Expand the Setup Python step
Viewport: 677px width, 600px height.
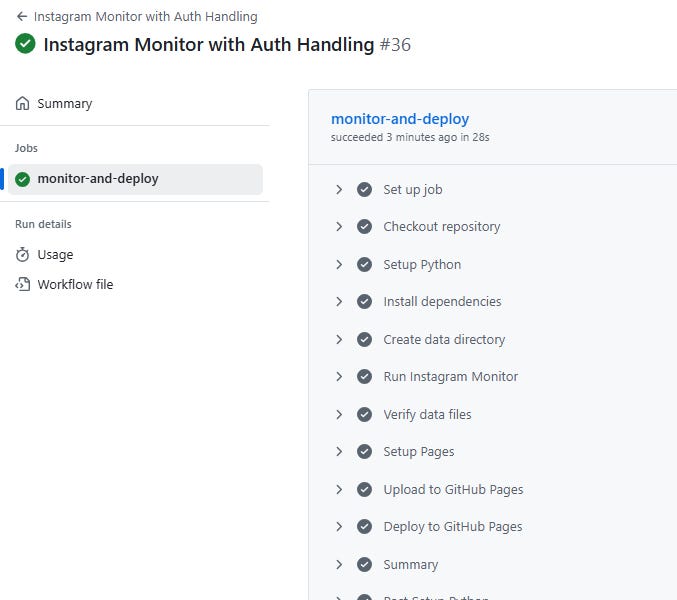(x=339, y=265)
